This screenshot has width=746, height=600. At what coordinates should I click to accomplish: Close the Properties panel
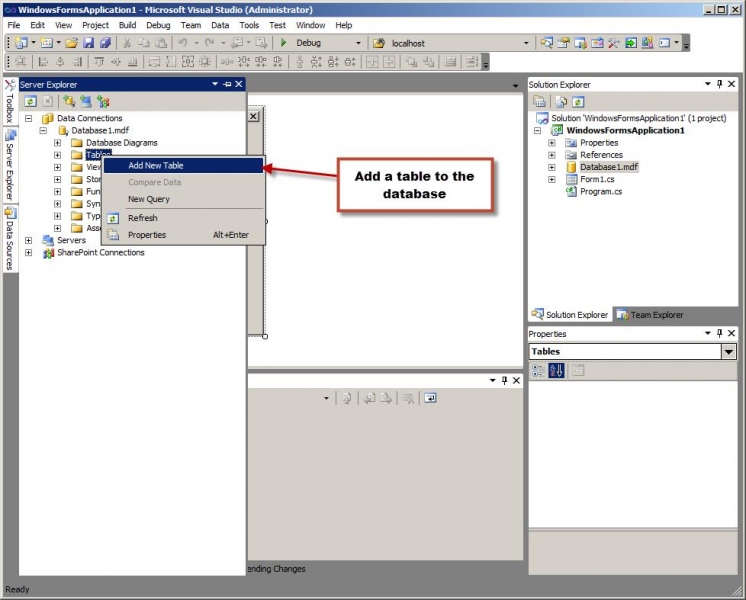tap(732, 334)
